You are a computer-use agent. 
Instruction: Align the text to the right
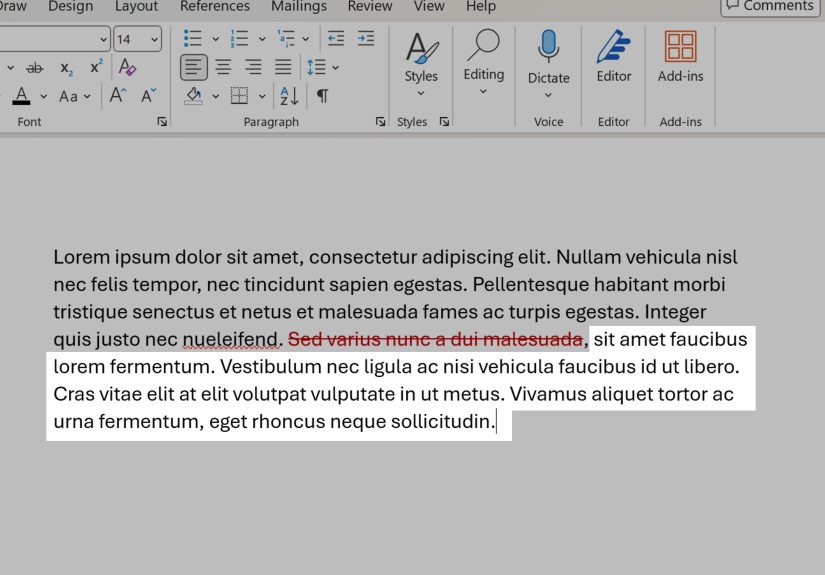coord(253,67)
